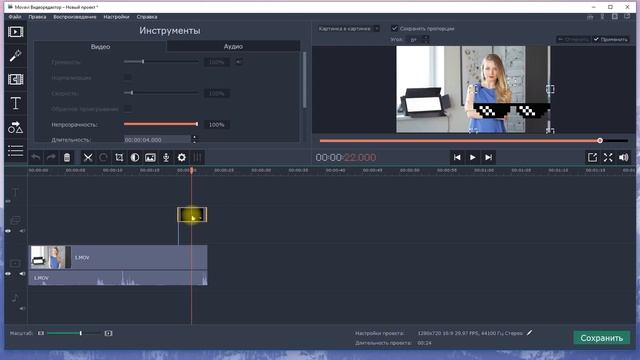The height and width of the screenshot is (360, 640).
Task: Mute the overlay track speaker
Action: tap(22, 231)
